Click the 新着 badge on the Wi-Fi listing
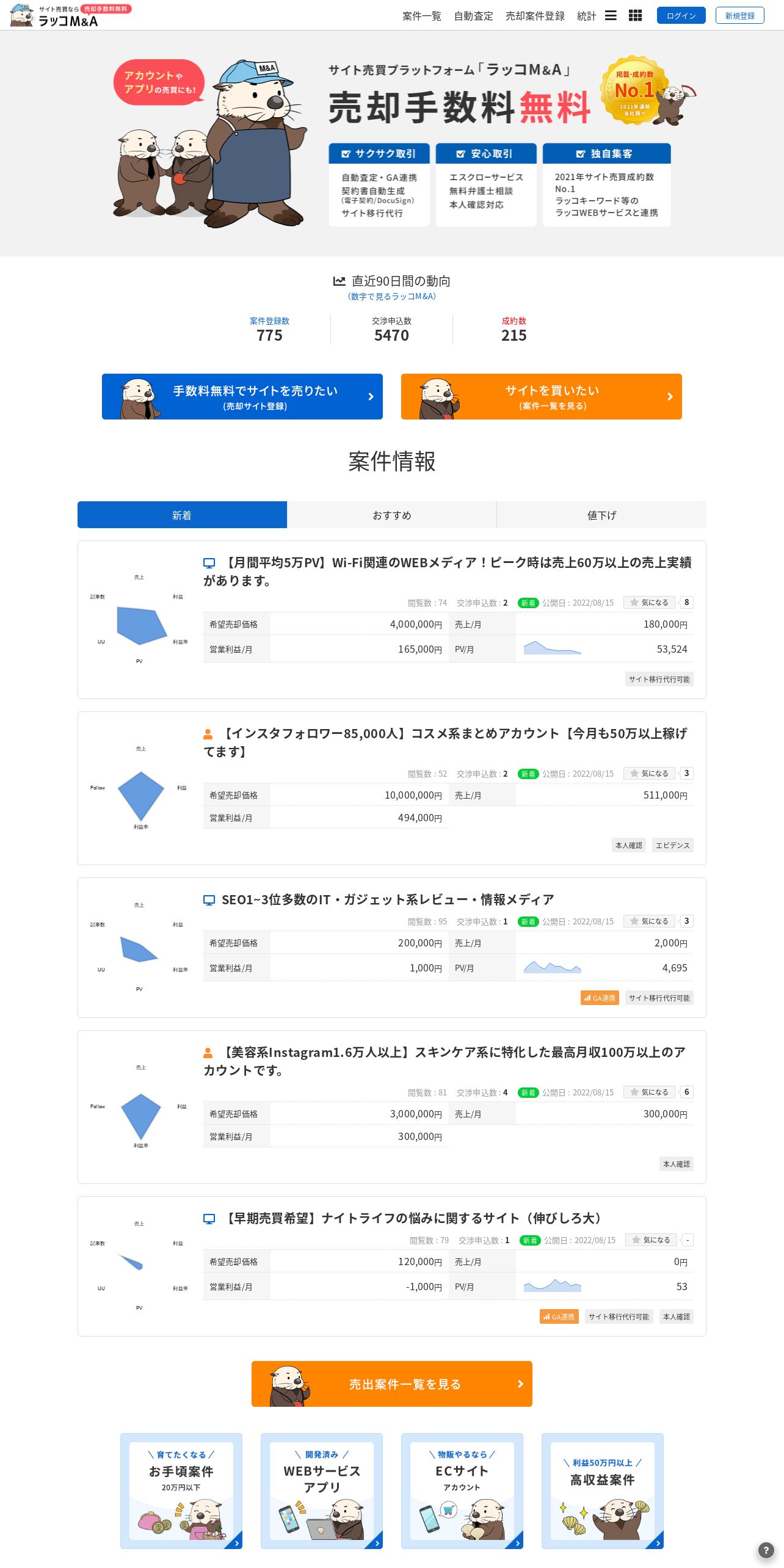Screen dimensions: 784x1568 [528, 603]
